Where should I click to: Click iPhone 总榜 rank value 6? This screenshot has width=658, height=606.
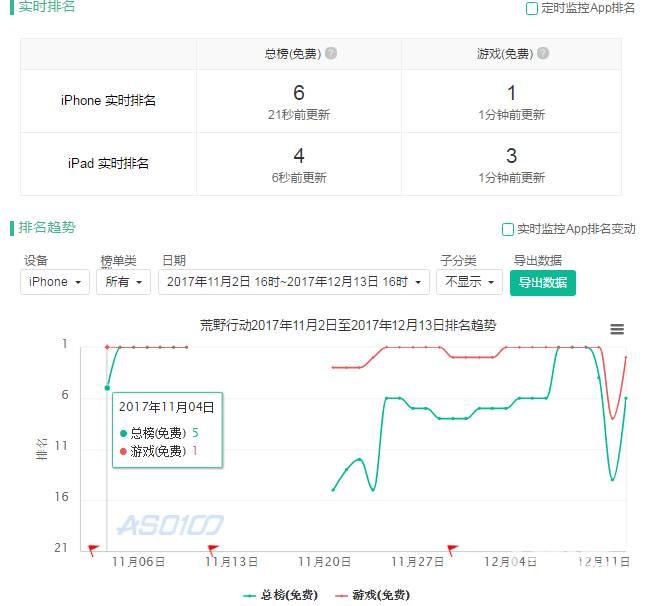click(299, 93)
